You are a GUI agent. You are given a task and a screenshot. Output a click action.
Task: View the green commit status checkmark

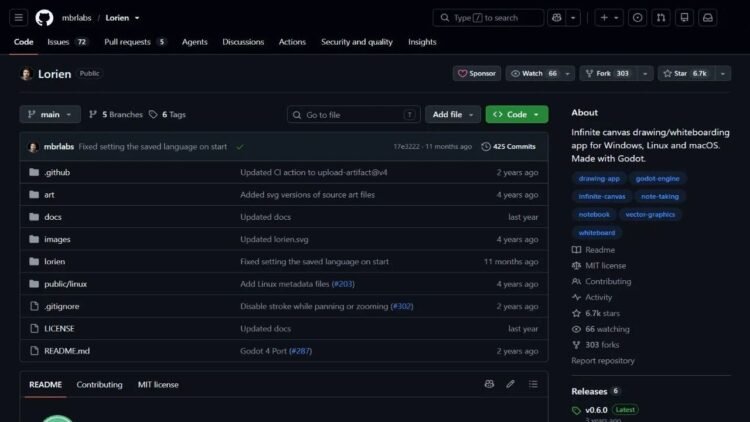coord(240,147)
